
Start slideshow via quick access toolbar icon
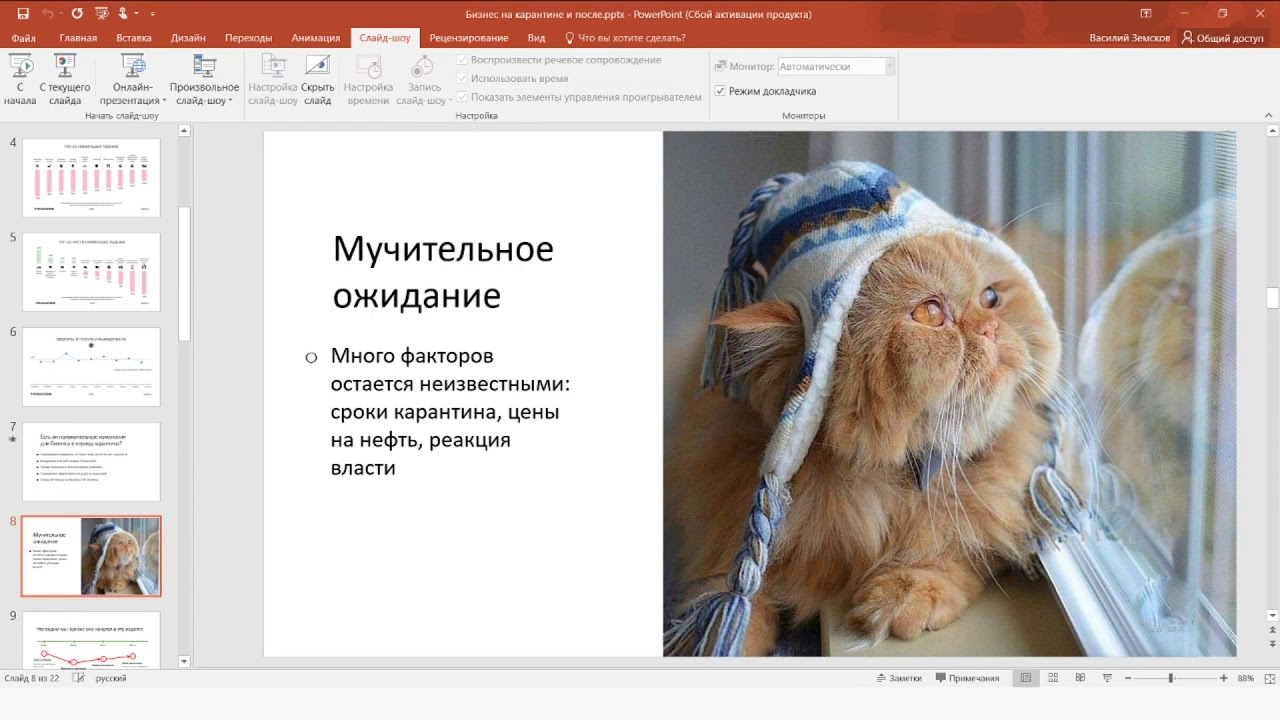click(x=101, y=14)
